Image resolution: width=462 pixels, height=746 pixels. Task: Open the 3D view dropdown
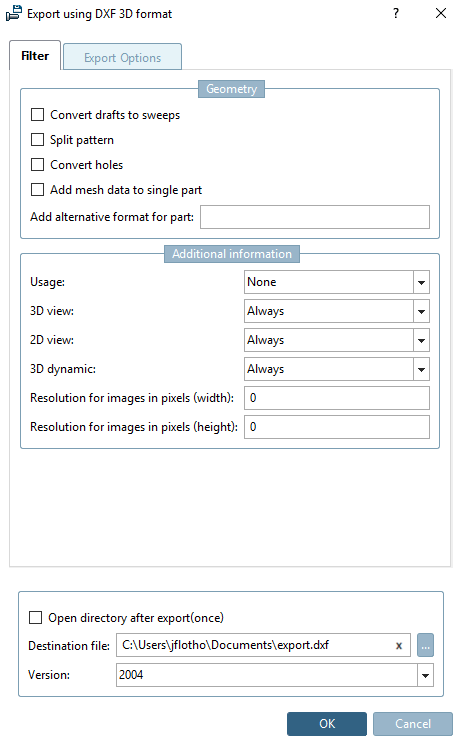[x=421, y=311]
